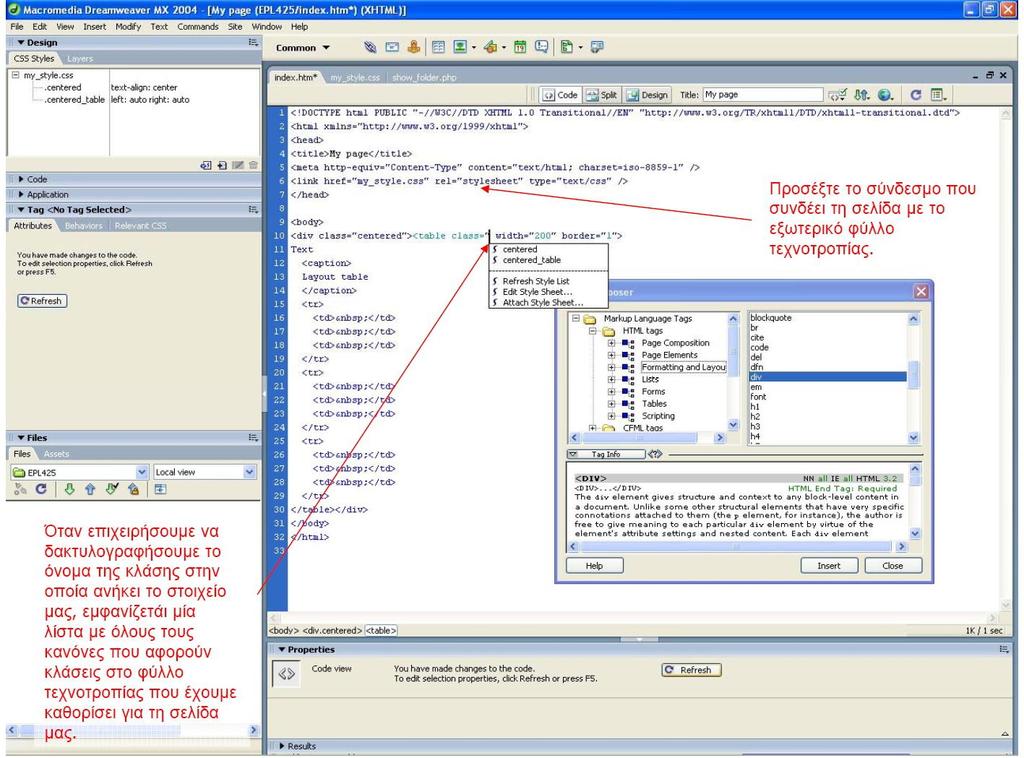Expand the Files panel to full view
The width and height of the screenshot is (1024, 758).
click(x=160, y=489)
